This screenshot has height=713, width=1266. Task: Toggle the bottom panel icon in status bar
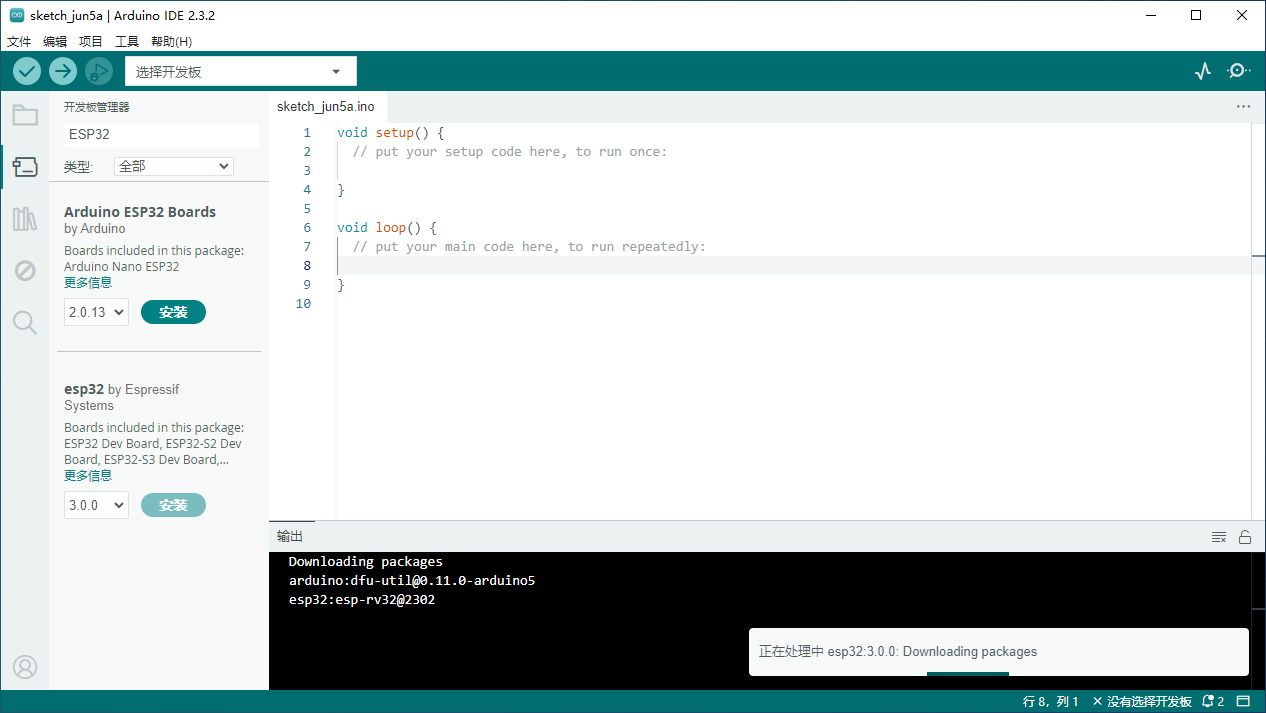point(1244,702)
